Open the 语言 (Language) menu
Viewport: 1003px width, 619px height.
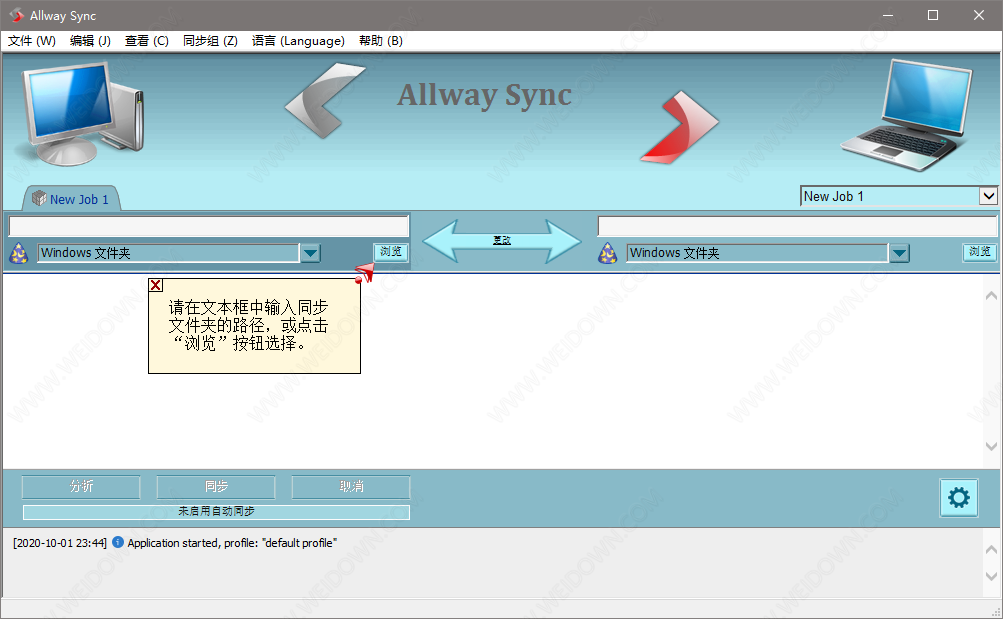(x=298, y=41)
